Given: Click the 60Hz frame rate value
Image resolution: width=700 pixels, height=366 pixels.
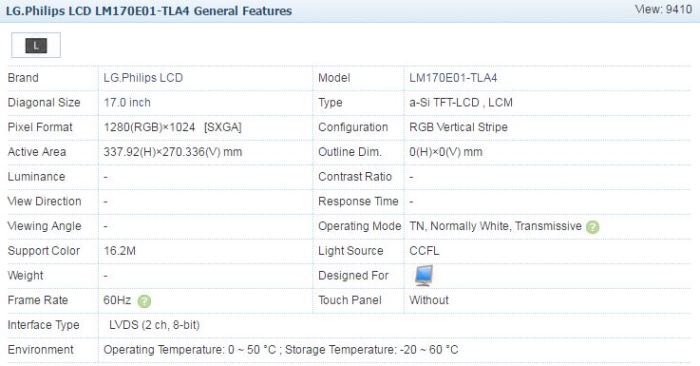Looking at the screenshot, I should [117, 300].
